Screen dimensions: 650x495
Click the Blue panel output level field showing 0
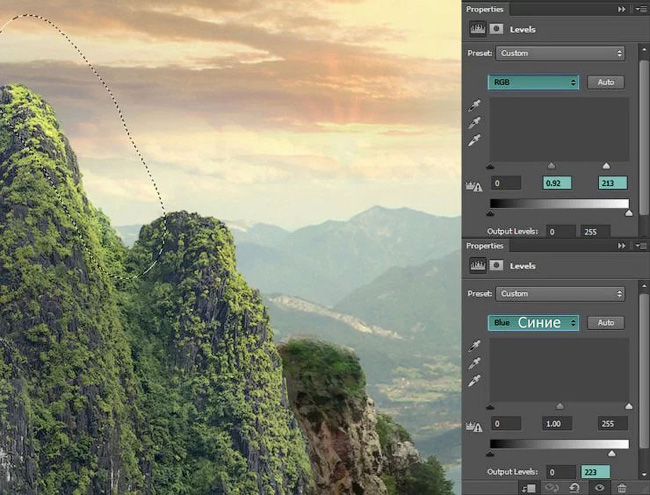click(561, 472)
